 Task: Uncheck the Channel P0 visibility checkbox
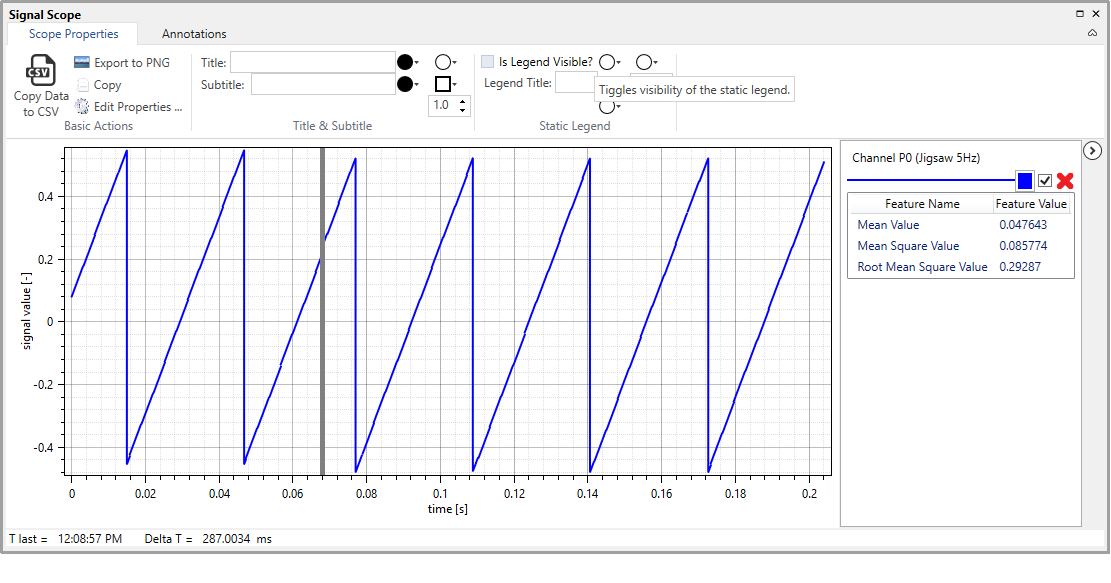1045,181
